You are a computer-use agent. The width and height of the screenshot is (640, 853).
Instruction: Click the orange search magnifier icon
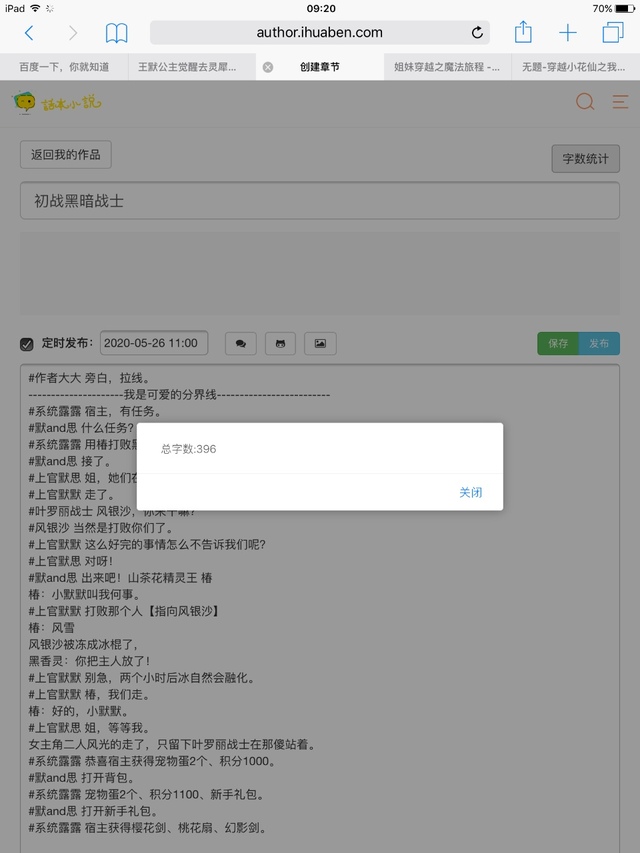585,102
